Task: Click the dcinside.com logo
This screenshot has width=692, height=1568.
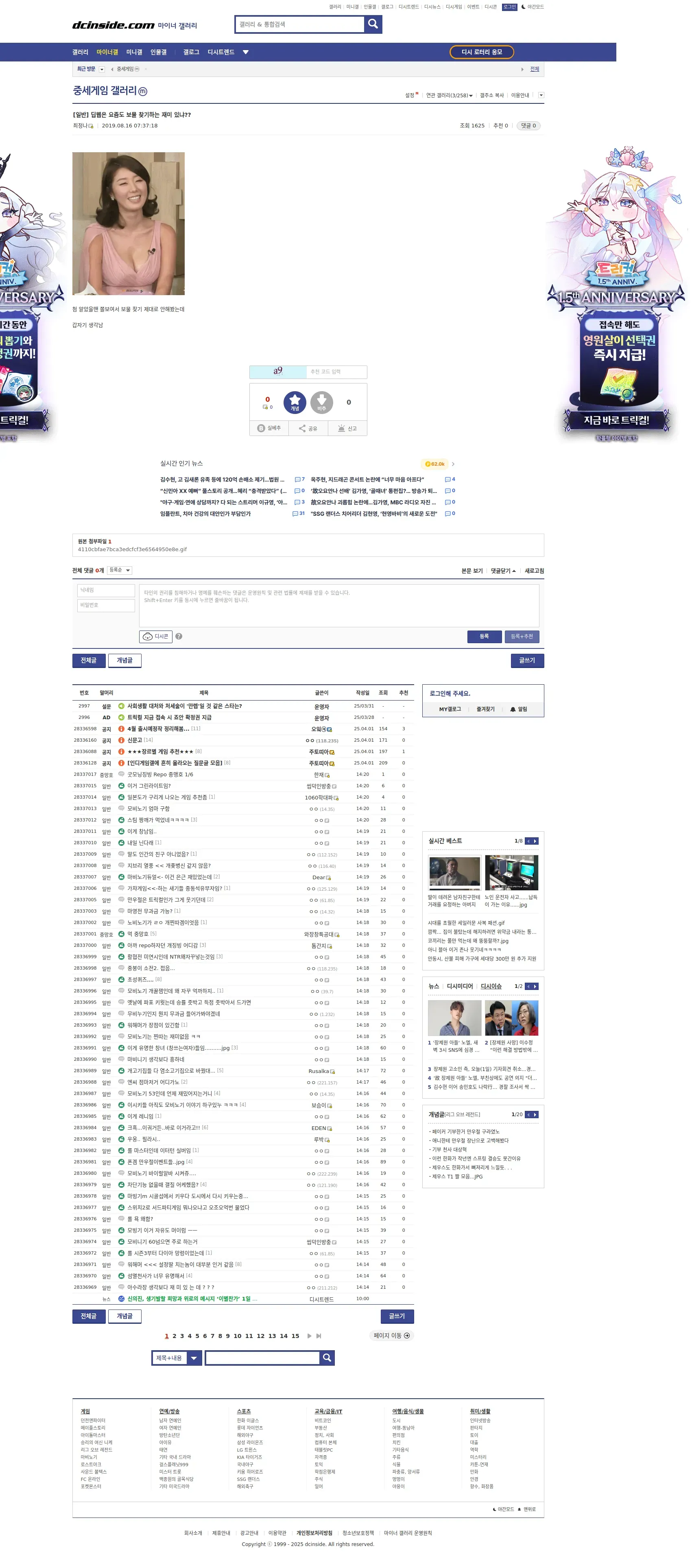Action: (113, 25)
